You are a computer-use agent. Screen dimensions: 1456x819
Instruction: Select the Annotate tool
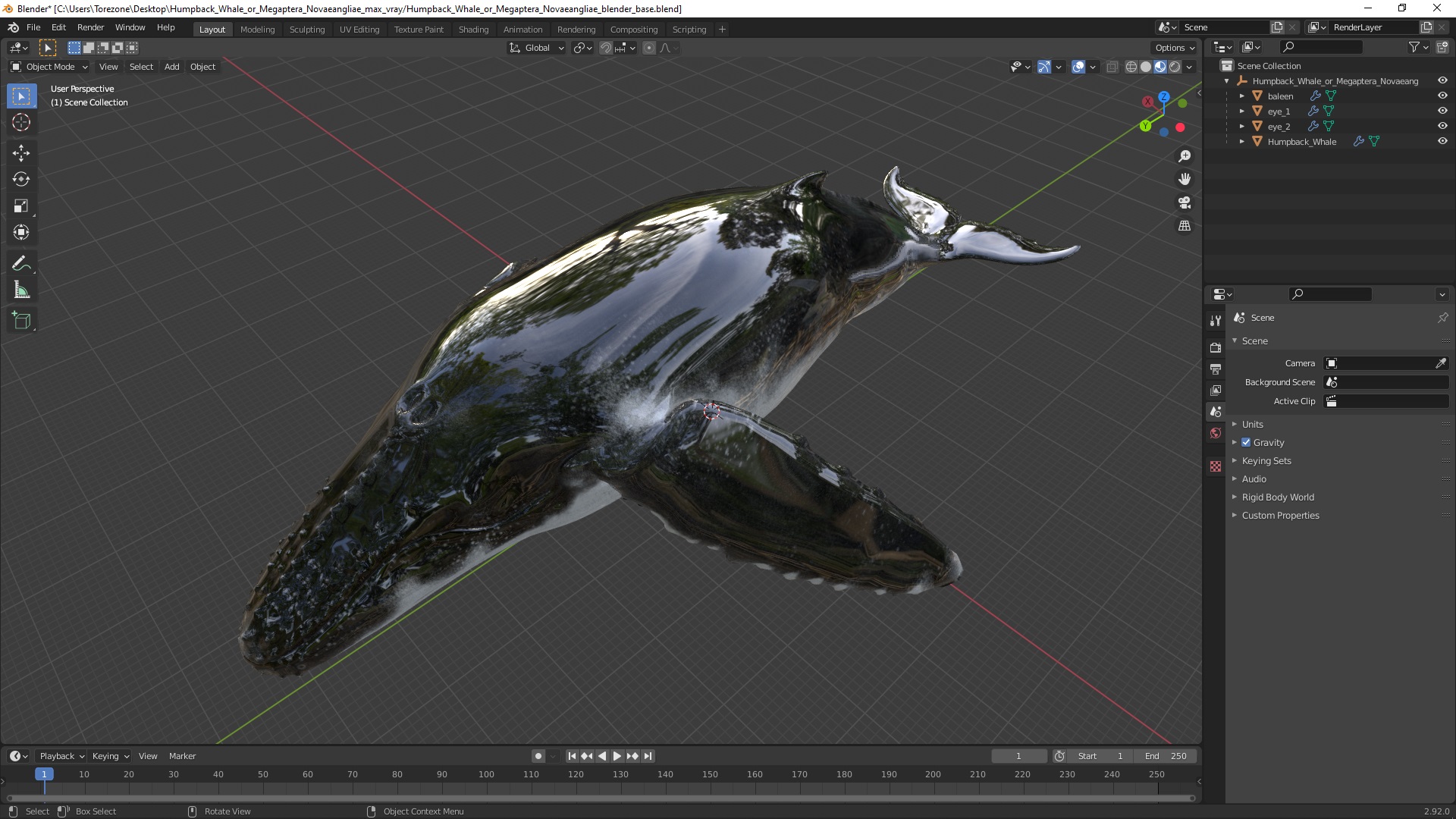(x=21, y=264)
